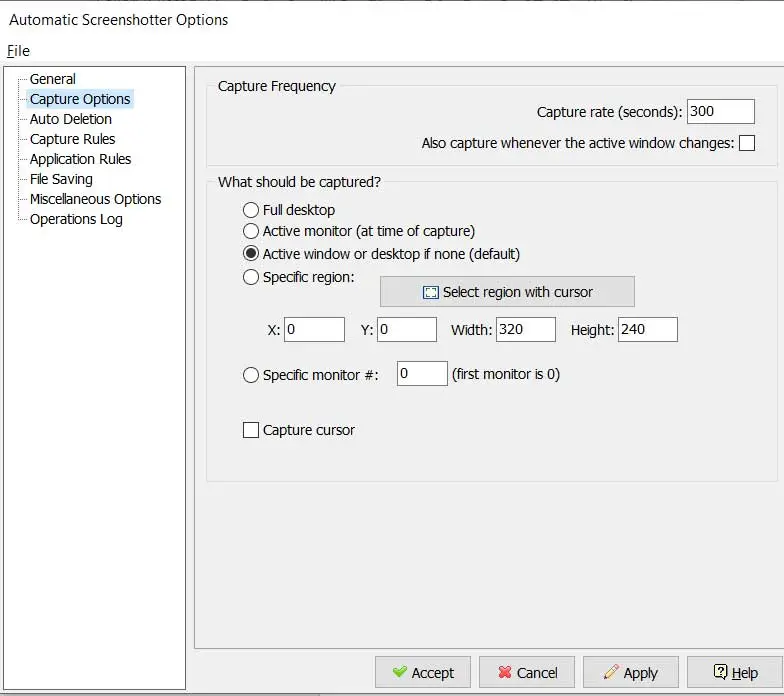This screenshot has height=696, width=784.
Task: Click the X coordinate input field
Action: 314,330
